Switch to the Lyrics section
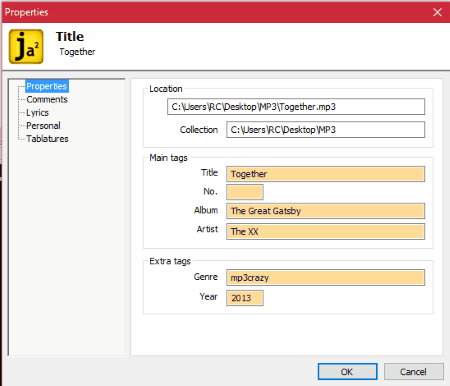450x386 pixels. tap(38, 113)
